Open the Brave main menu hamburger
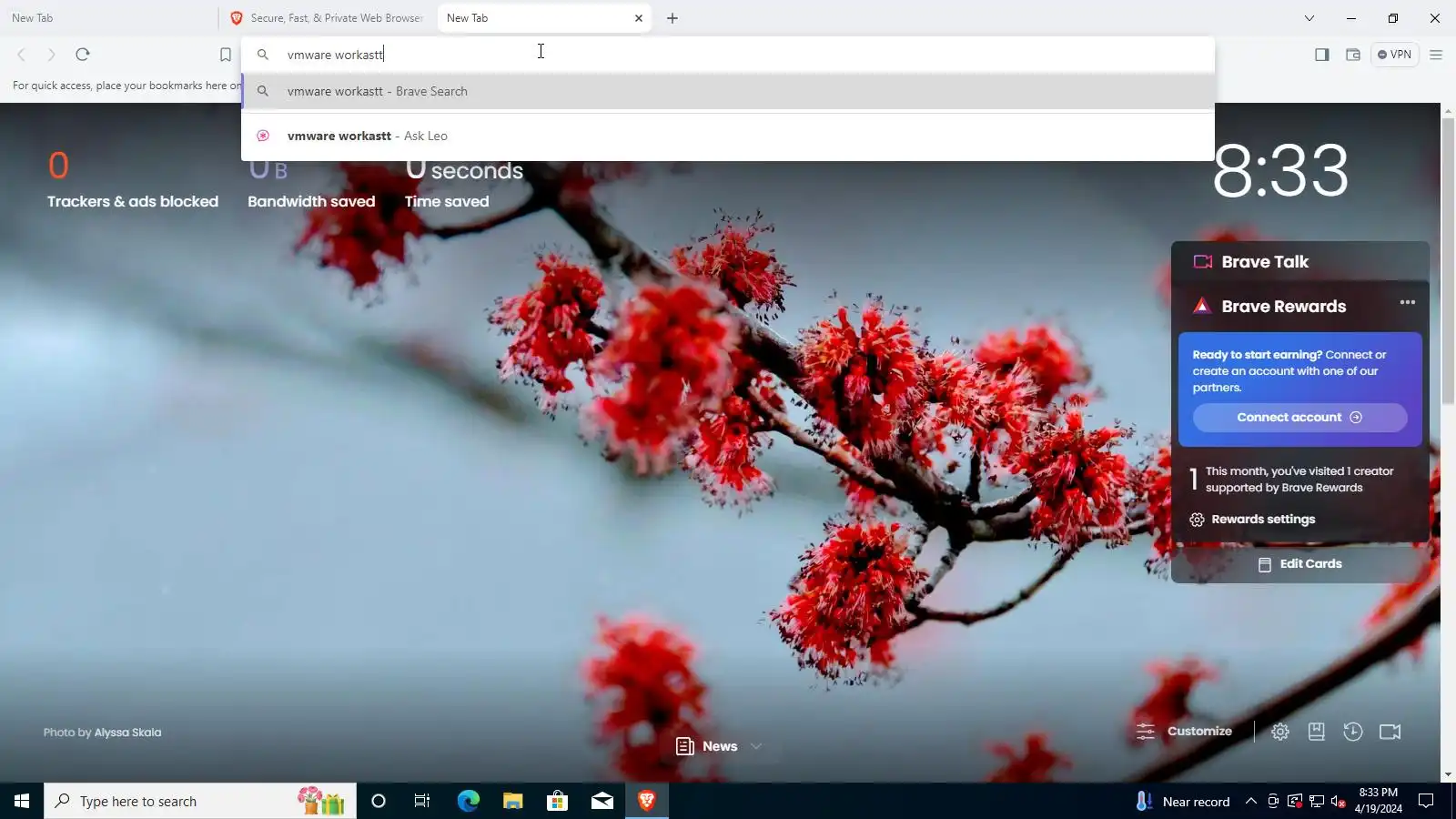 pyautogui.click(x=1436, y=55)
